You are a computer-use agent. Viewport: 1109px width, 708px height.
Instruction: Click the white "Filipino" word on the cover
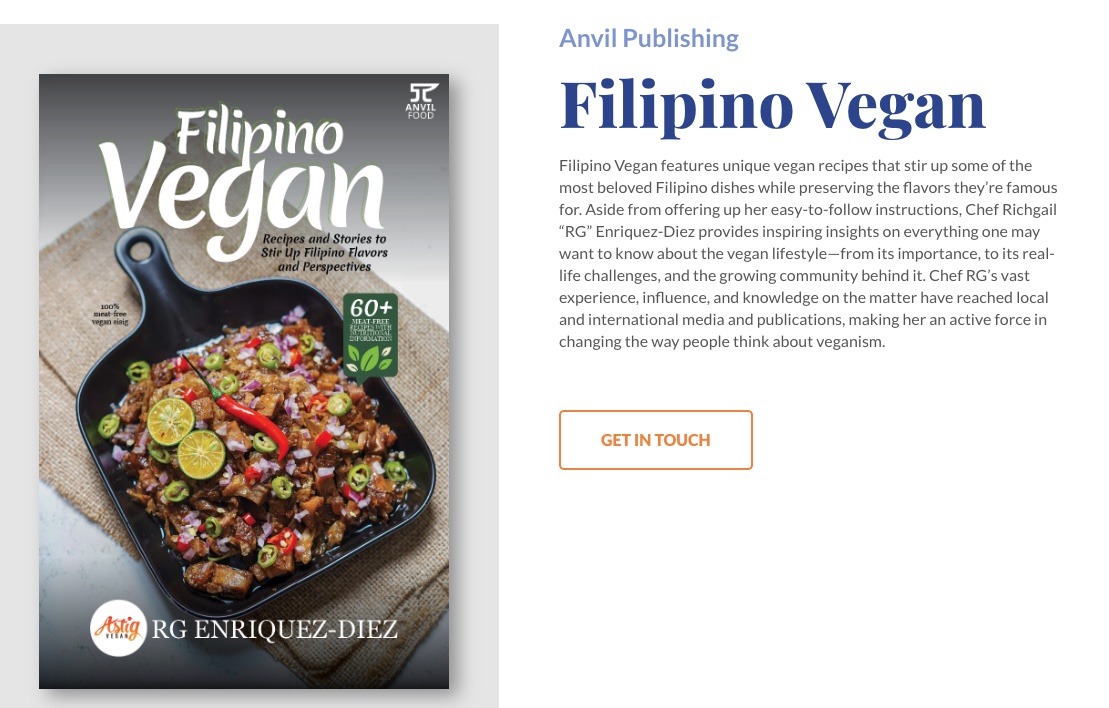[x=259, y=134]
